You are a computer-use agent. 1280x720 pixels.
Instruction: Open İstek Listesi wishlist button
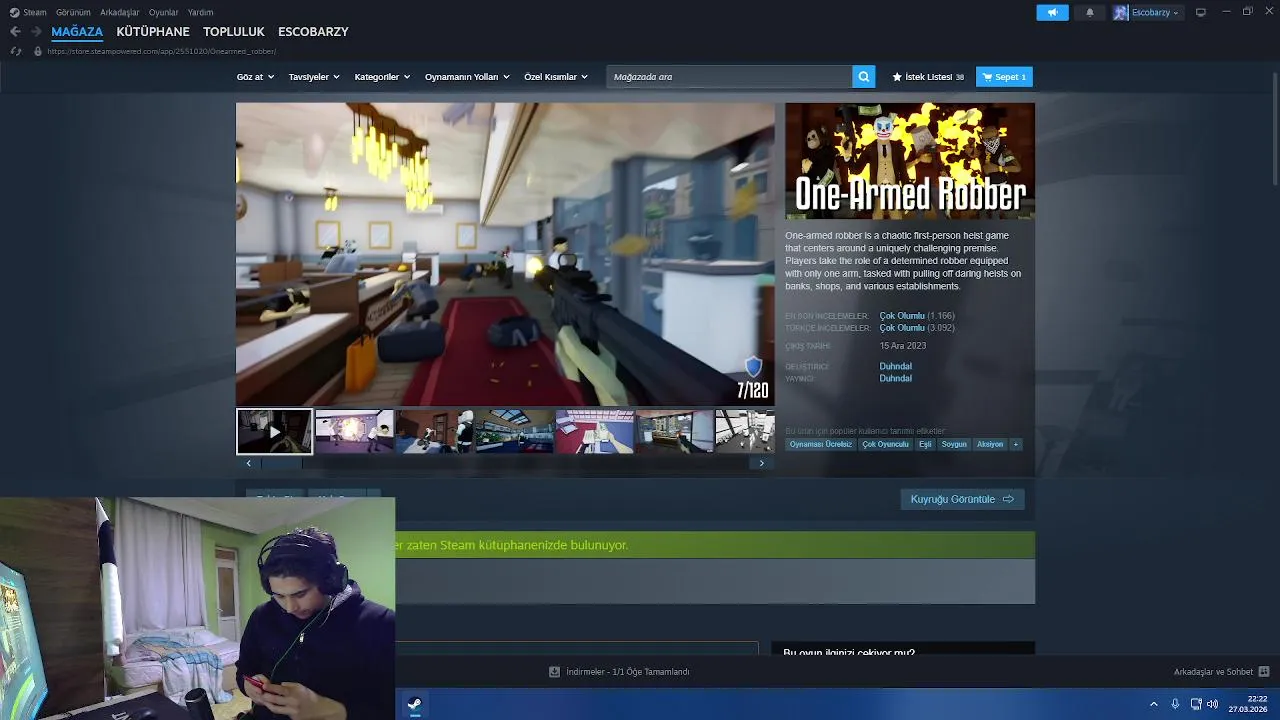[928, 77]
